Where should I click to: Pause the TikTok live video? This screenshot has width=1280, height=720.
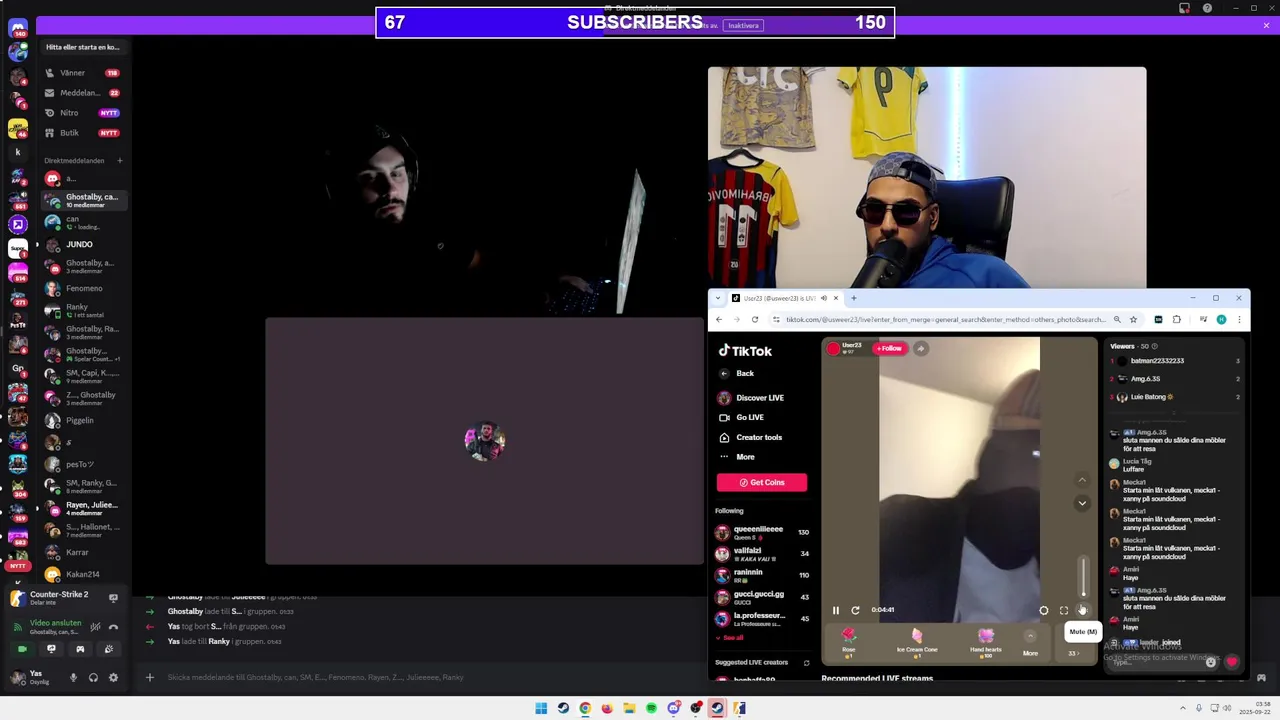point(836,610)
